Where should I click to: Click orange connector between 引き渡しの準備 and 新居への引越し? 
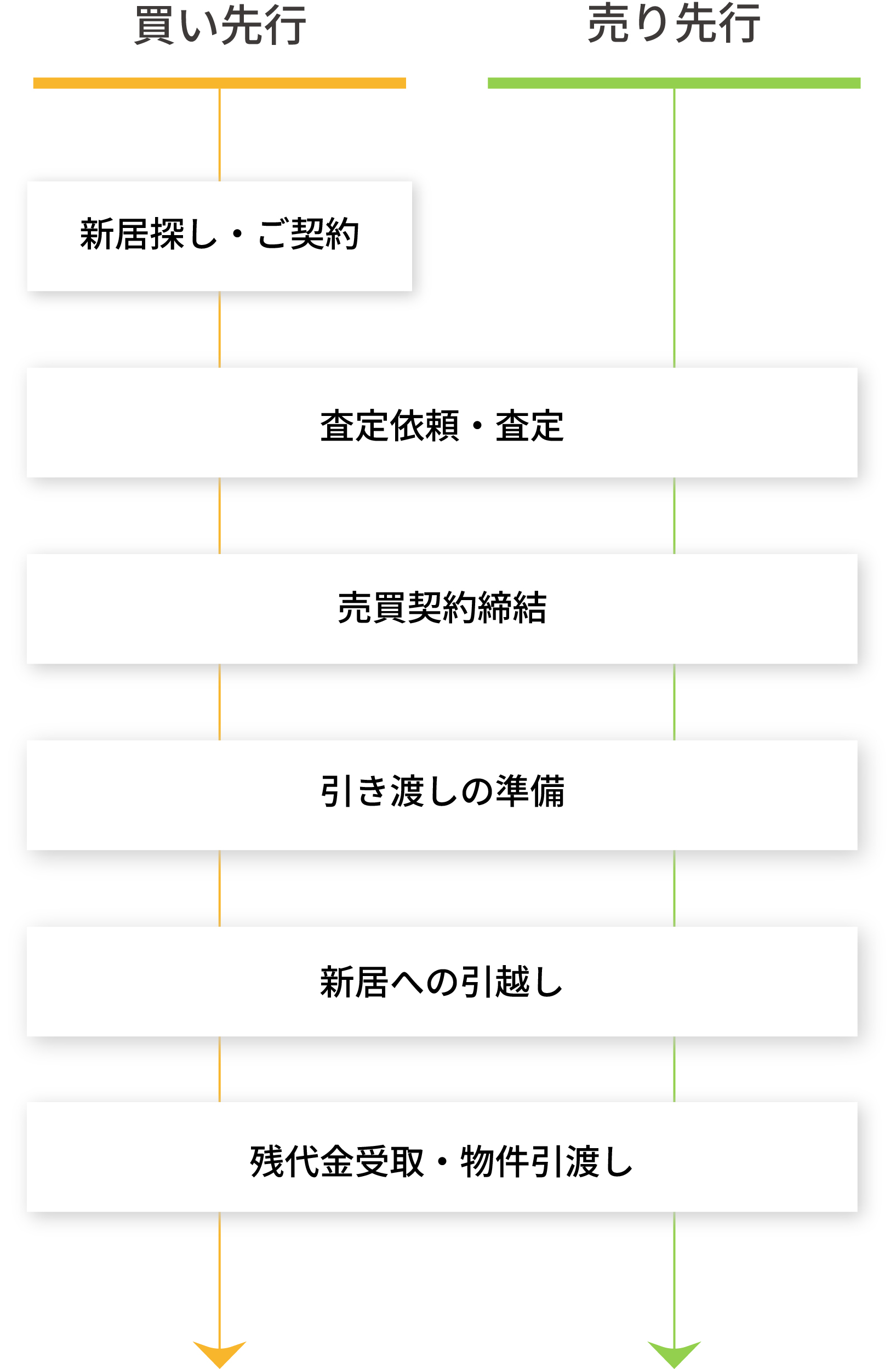[220, 889]
